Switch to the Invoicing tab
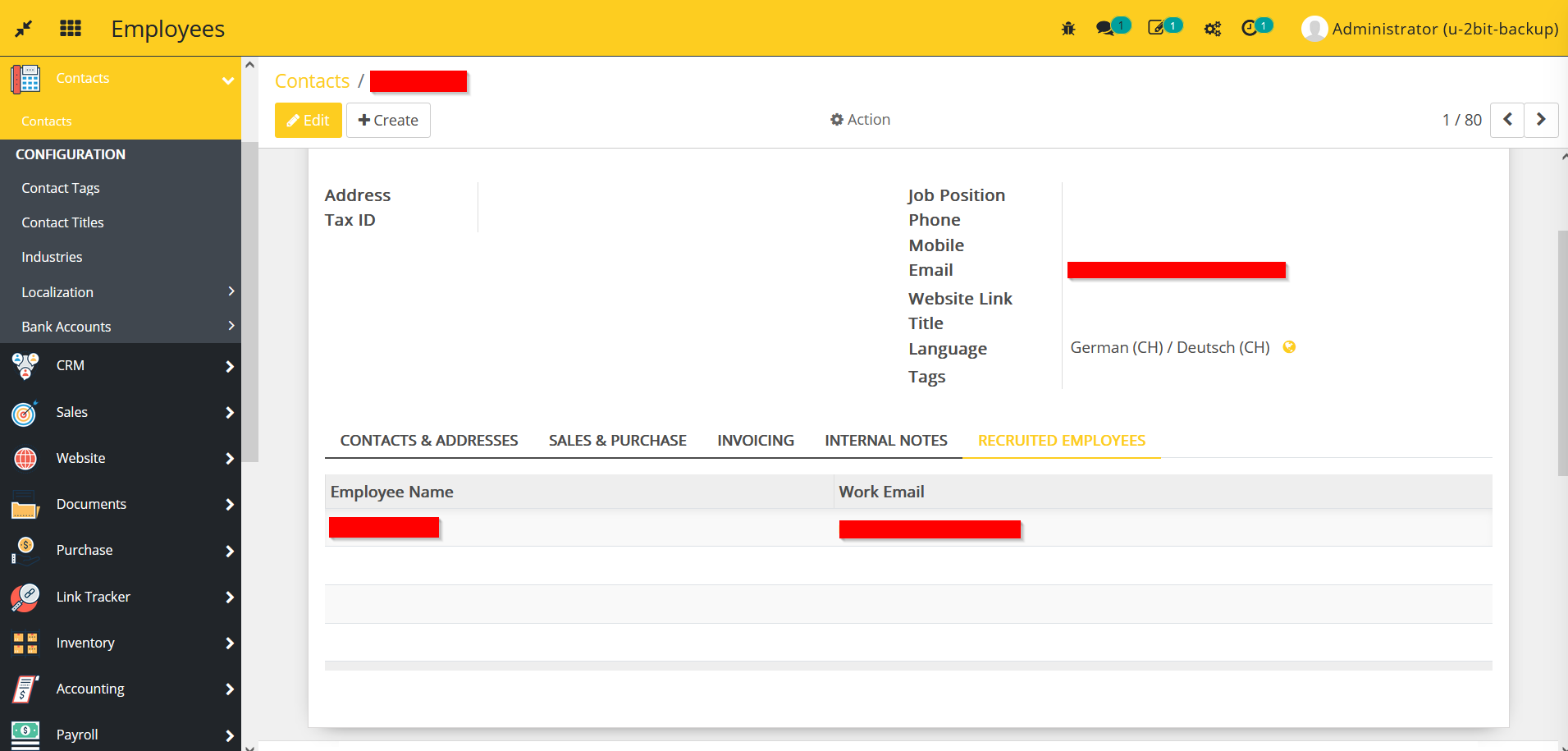Image resolution: width=1568 pixels, height=751 pixels. (x=755, y=440)
